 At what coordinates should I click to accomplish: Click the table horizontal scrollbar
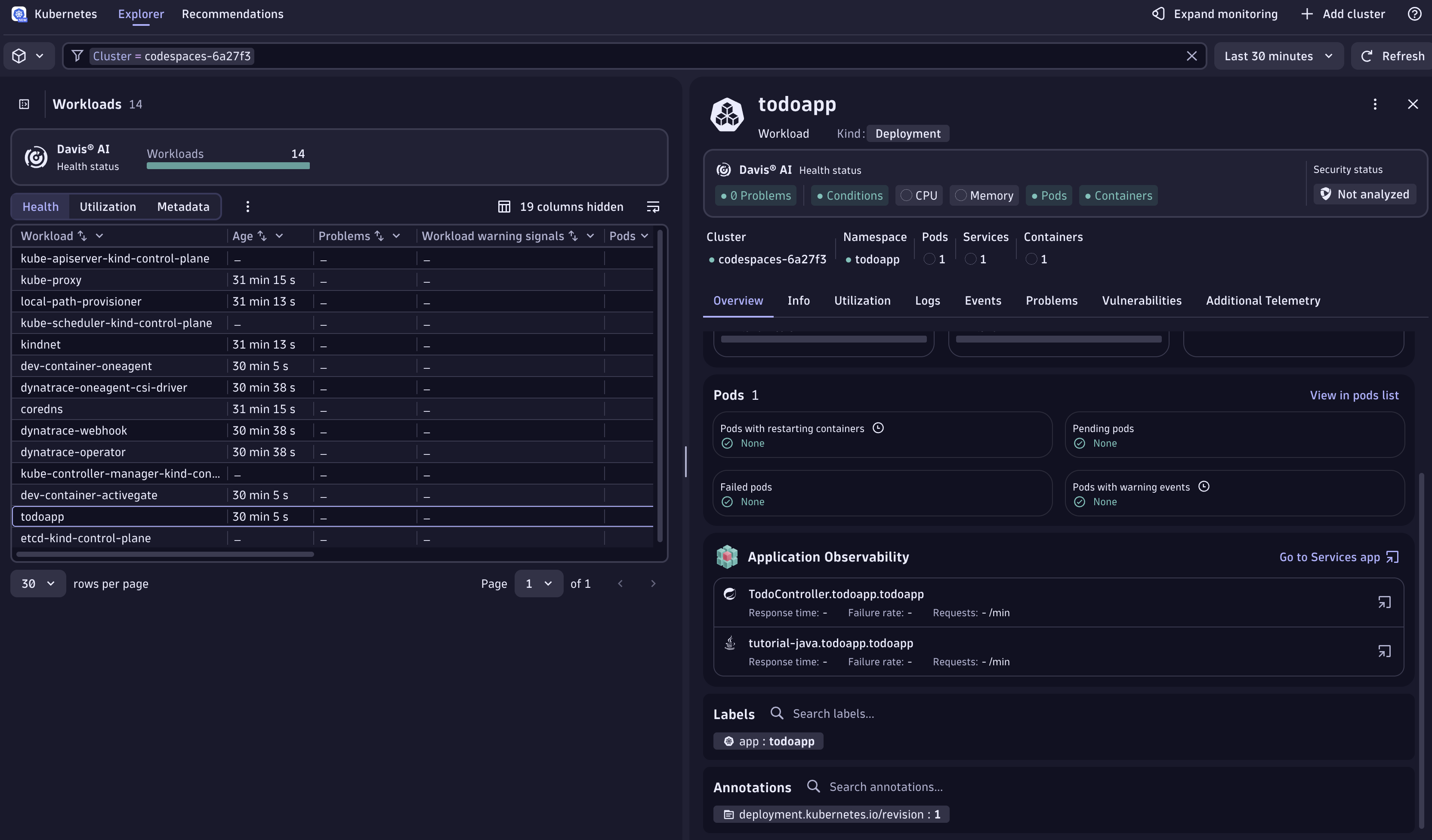click(x=165, y=553)
